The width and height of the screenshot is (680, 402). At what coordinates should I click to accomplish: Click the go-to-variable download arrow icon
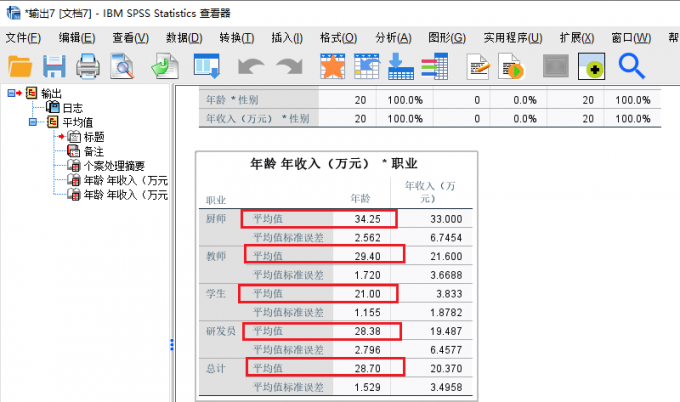click(x=400, y=66)
